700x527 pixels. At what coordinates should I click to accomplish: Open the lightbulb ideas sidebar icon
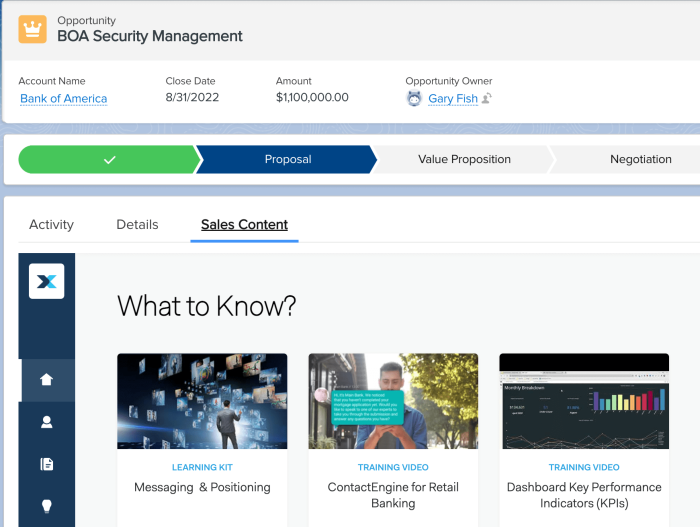[46, 506]
